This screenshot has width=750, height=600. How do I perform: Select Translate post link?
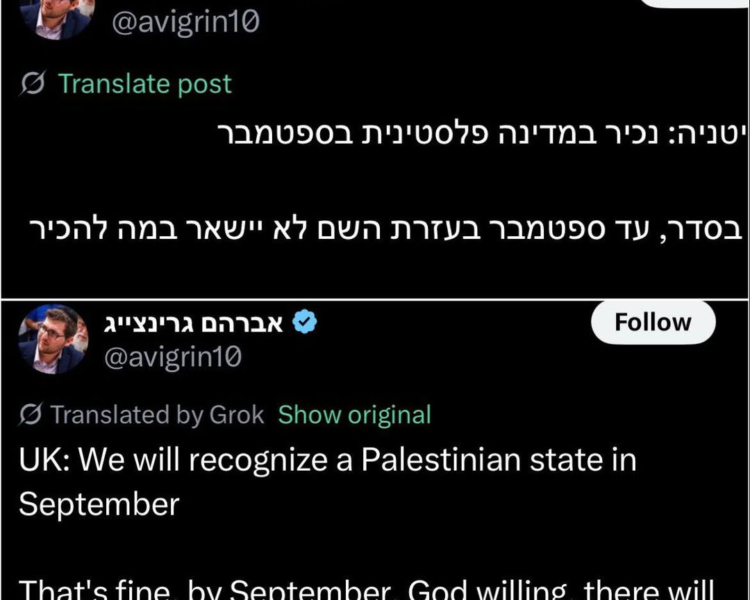point(145,84)
